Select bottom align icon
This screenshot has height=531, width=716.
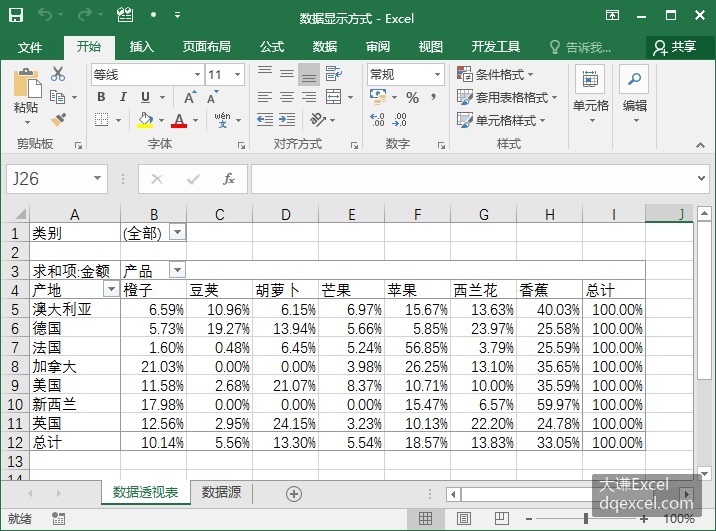click(309, 74)
